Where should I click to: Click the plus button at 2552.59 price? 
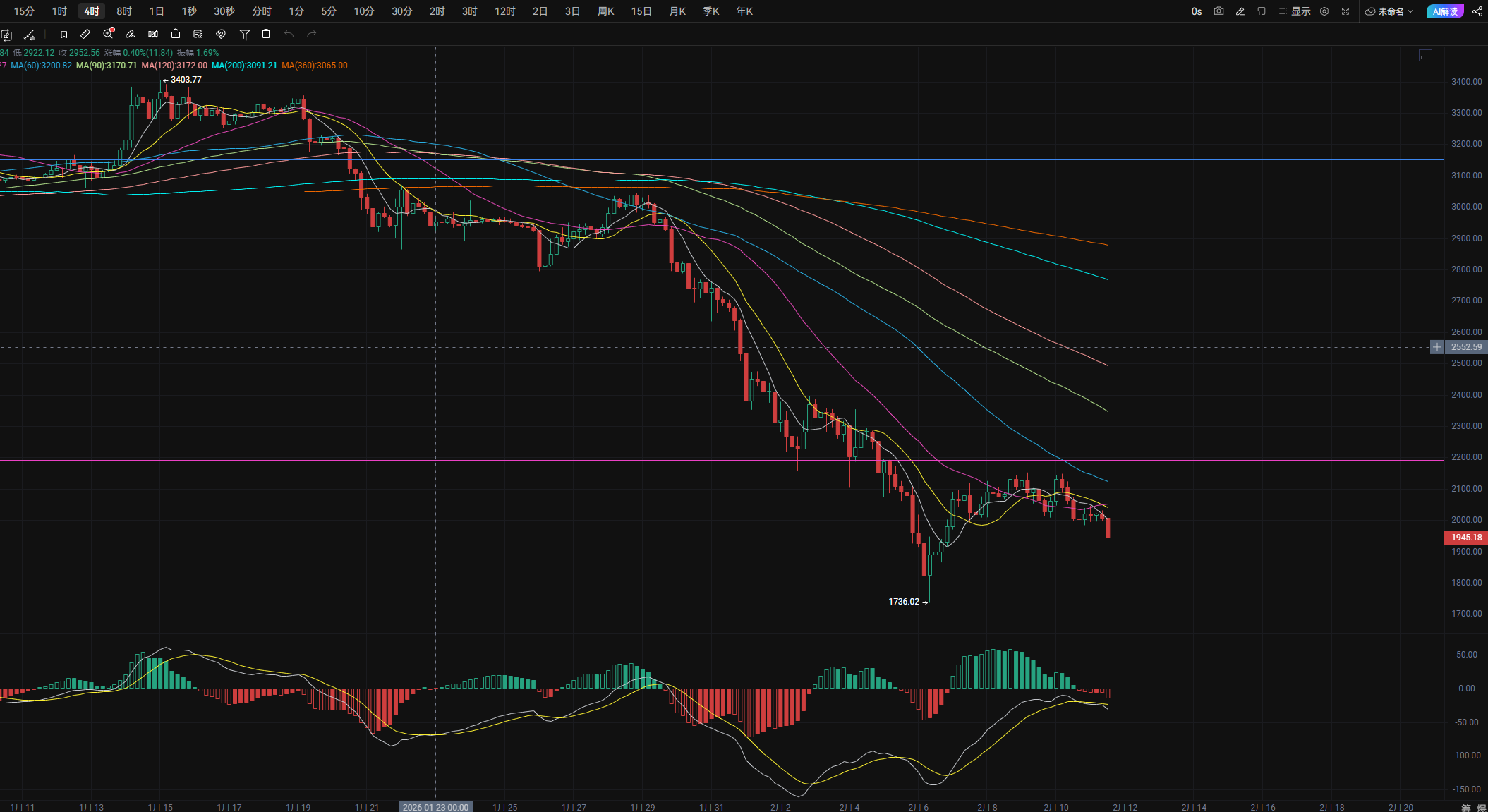pyautogui.click(x=1436, y=347)
